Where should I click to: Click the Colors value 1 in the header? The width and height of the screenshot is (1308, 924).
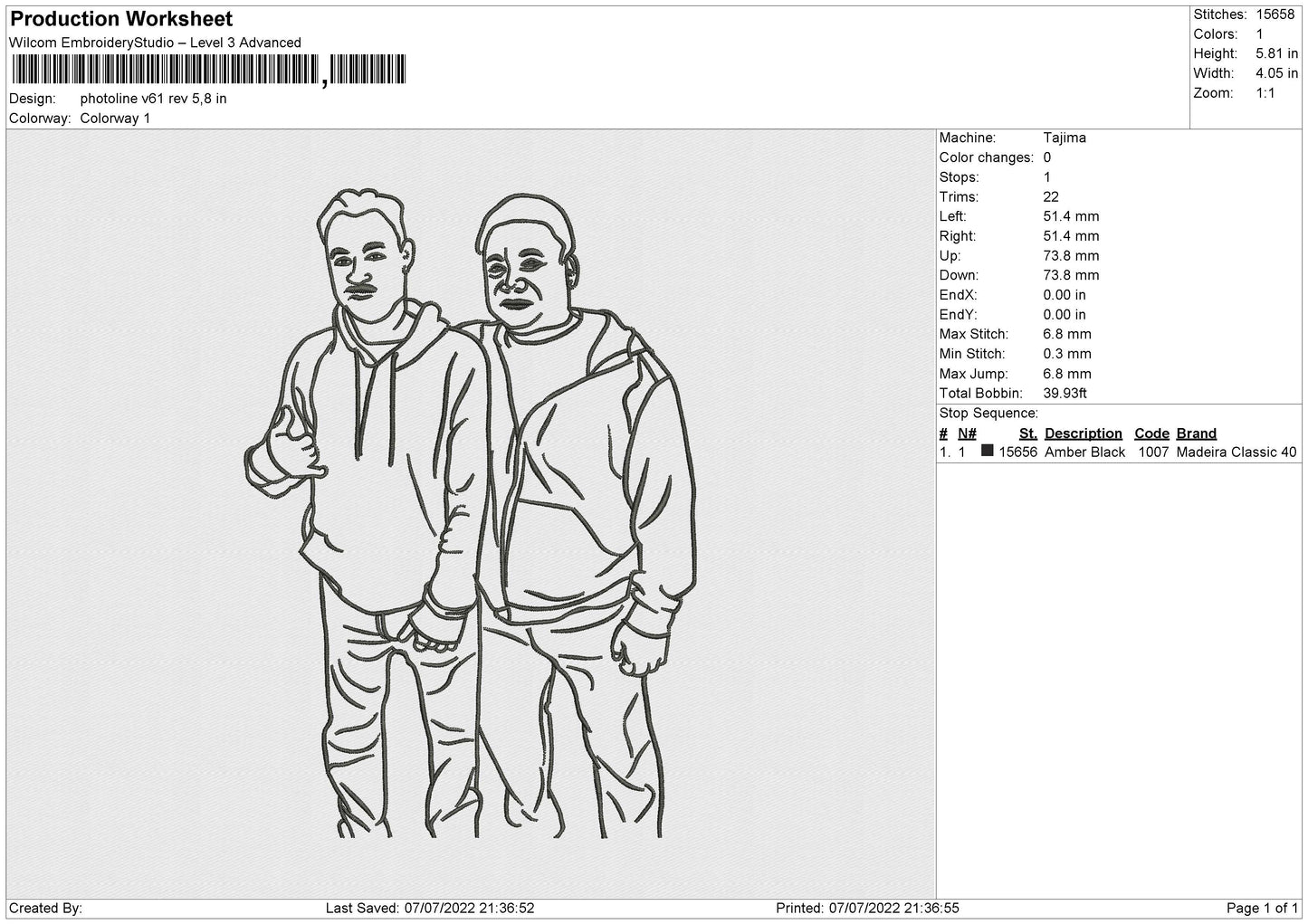pyautogui.click(x=1259, y=34)
